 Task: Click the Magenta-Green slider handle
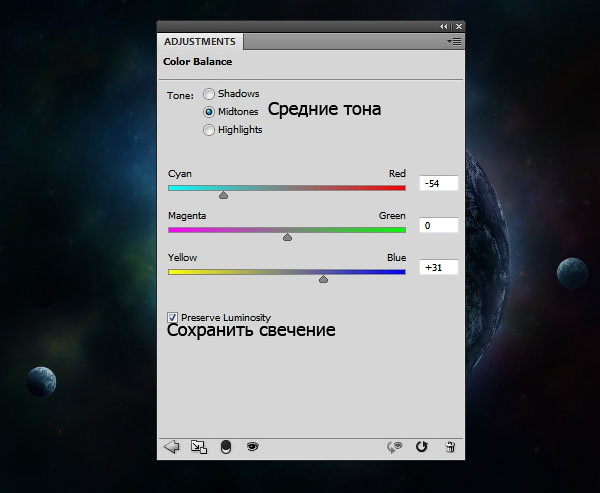(287, 238)
